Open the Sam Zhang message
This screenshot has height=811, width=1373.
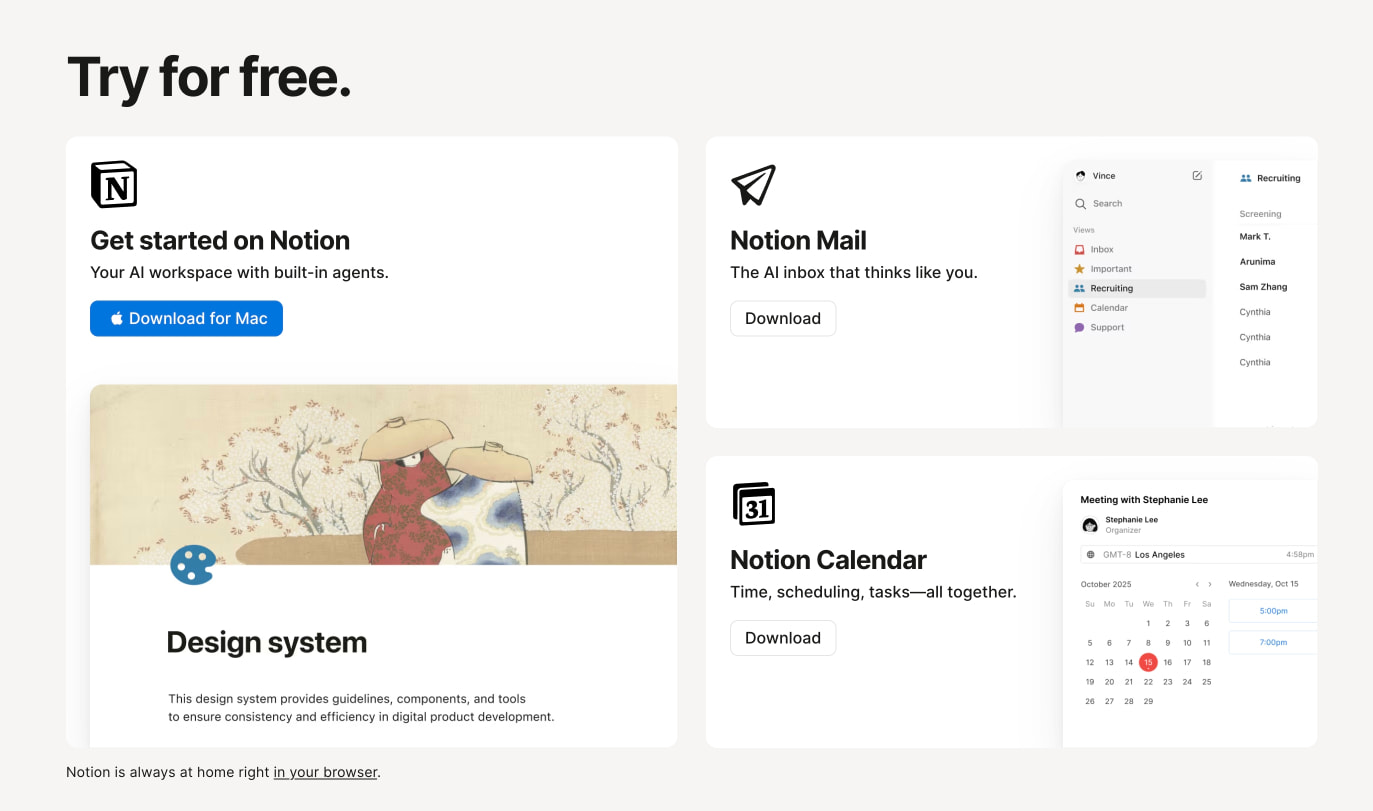1263,287
